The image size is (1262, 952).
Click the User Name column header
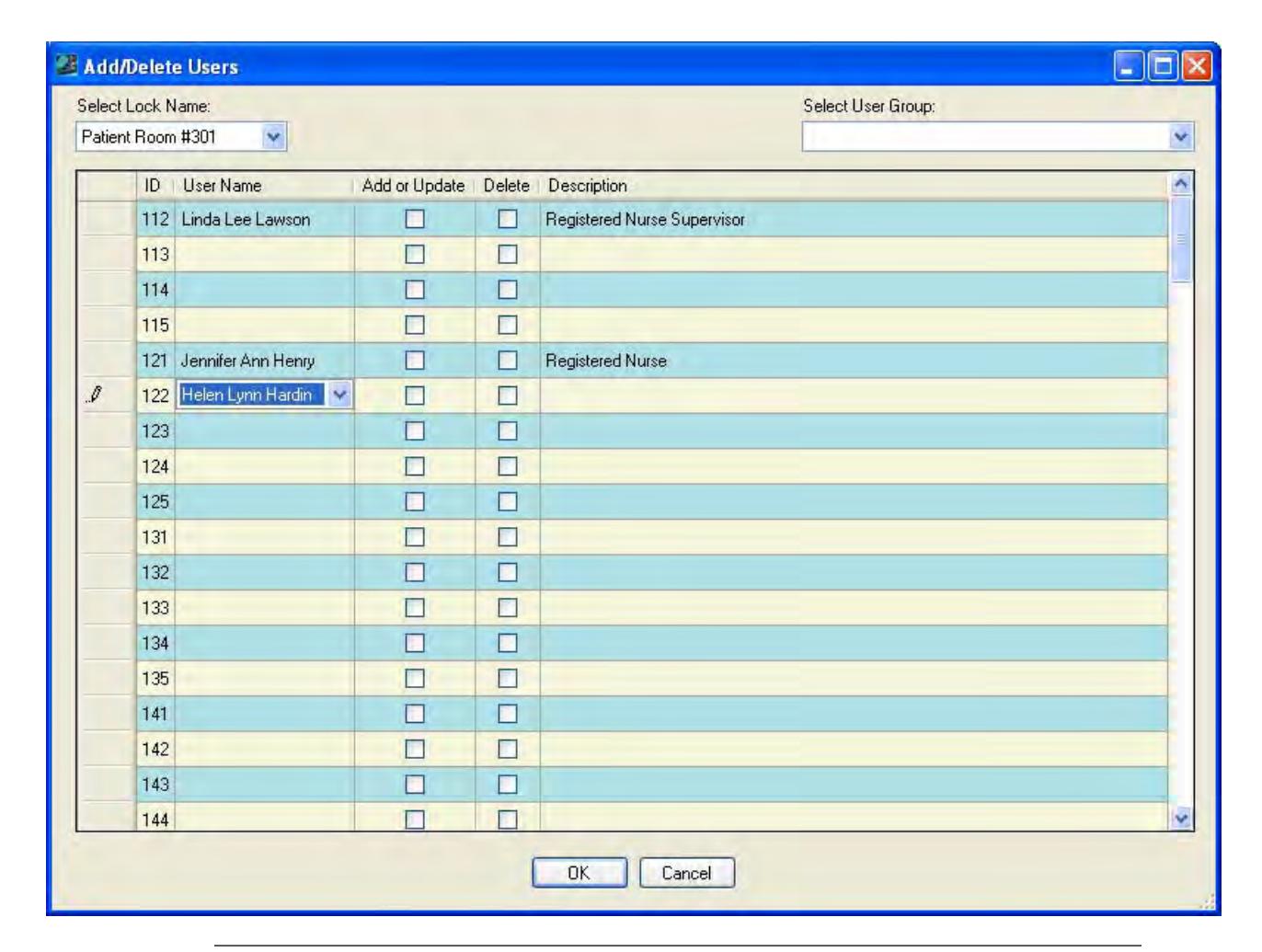click(222, 185)
